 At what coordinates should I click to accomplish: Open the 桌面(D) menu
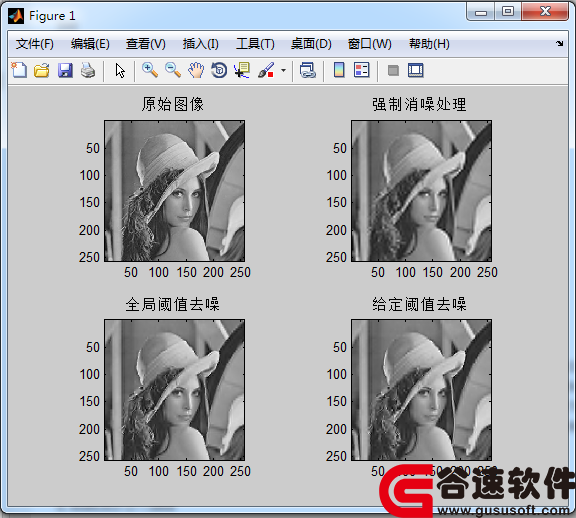point(311,44)
